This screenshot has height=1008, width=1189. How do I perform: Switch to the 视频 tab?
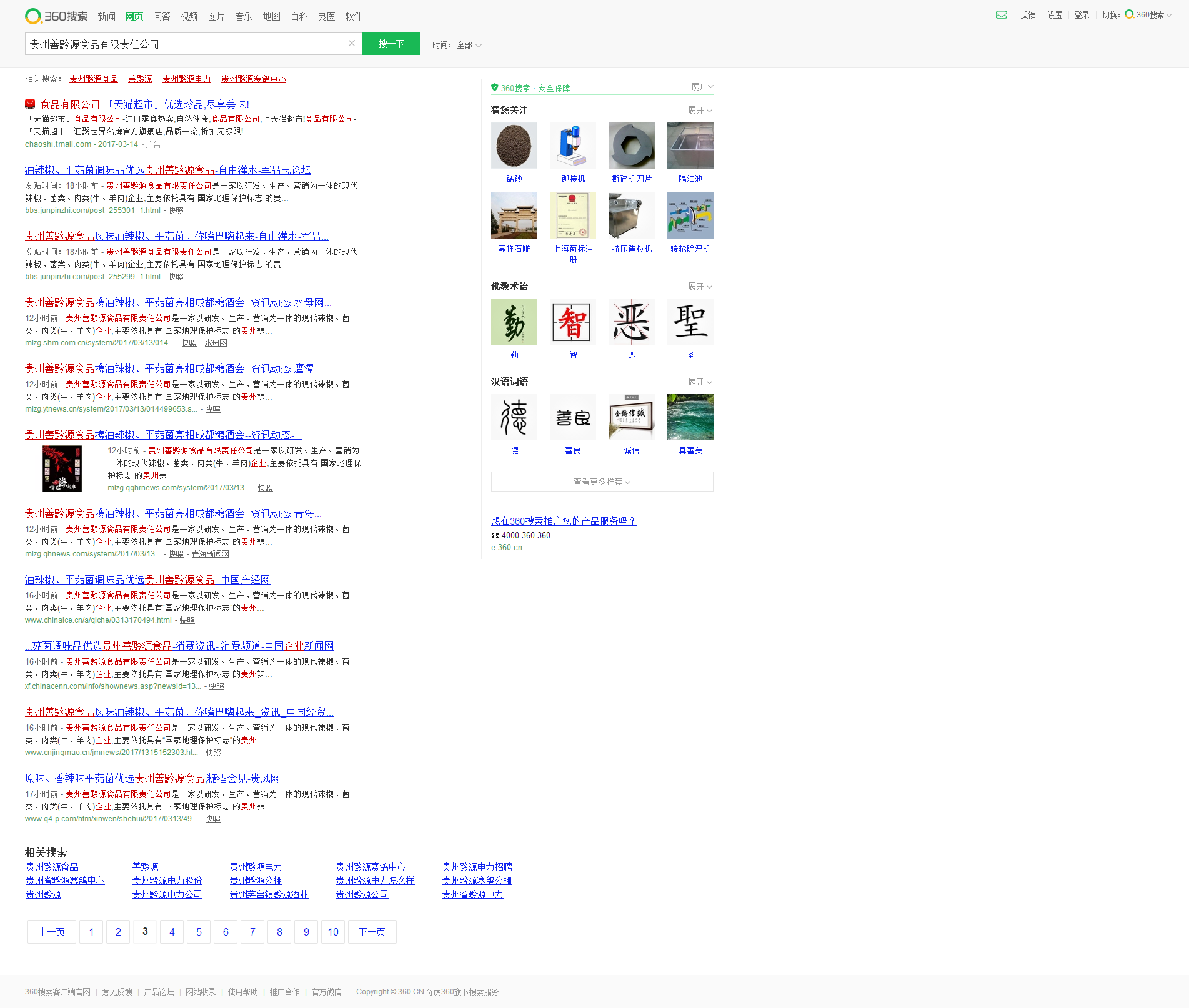pos(189,16)
